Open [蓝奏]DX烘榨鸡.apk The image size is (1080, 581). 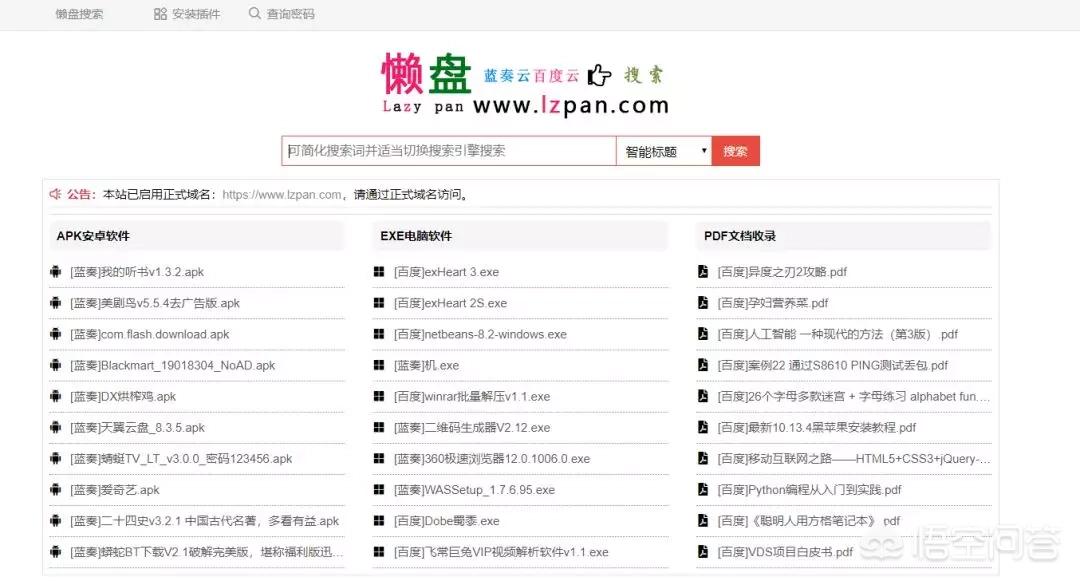point(123,397)
